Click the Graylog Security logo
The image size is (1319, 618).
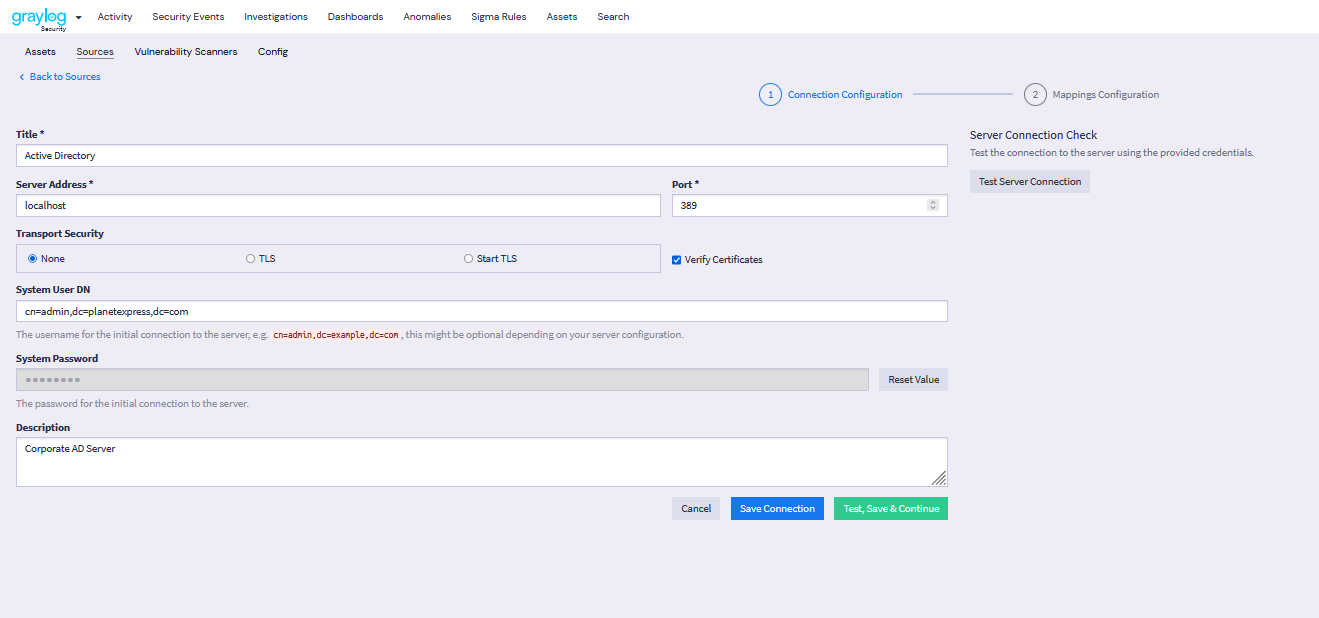point(39,18)
